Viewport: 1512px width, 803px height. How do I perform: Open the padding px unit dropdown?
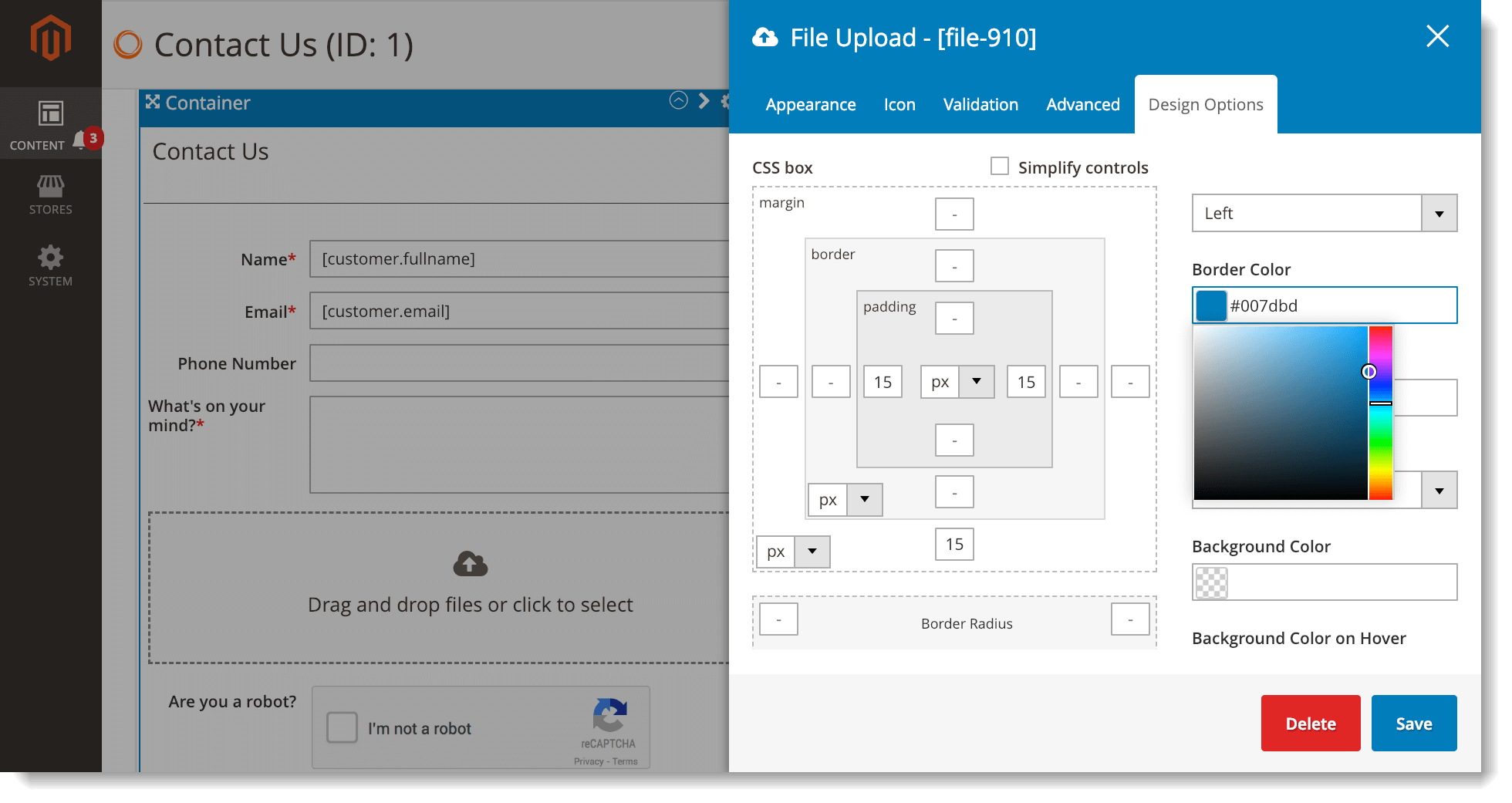coord(977,381)
